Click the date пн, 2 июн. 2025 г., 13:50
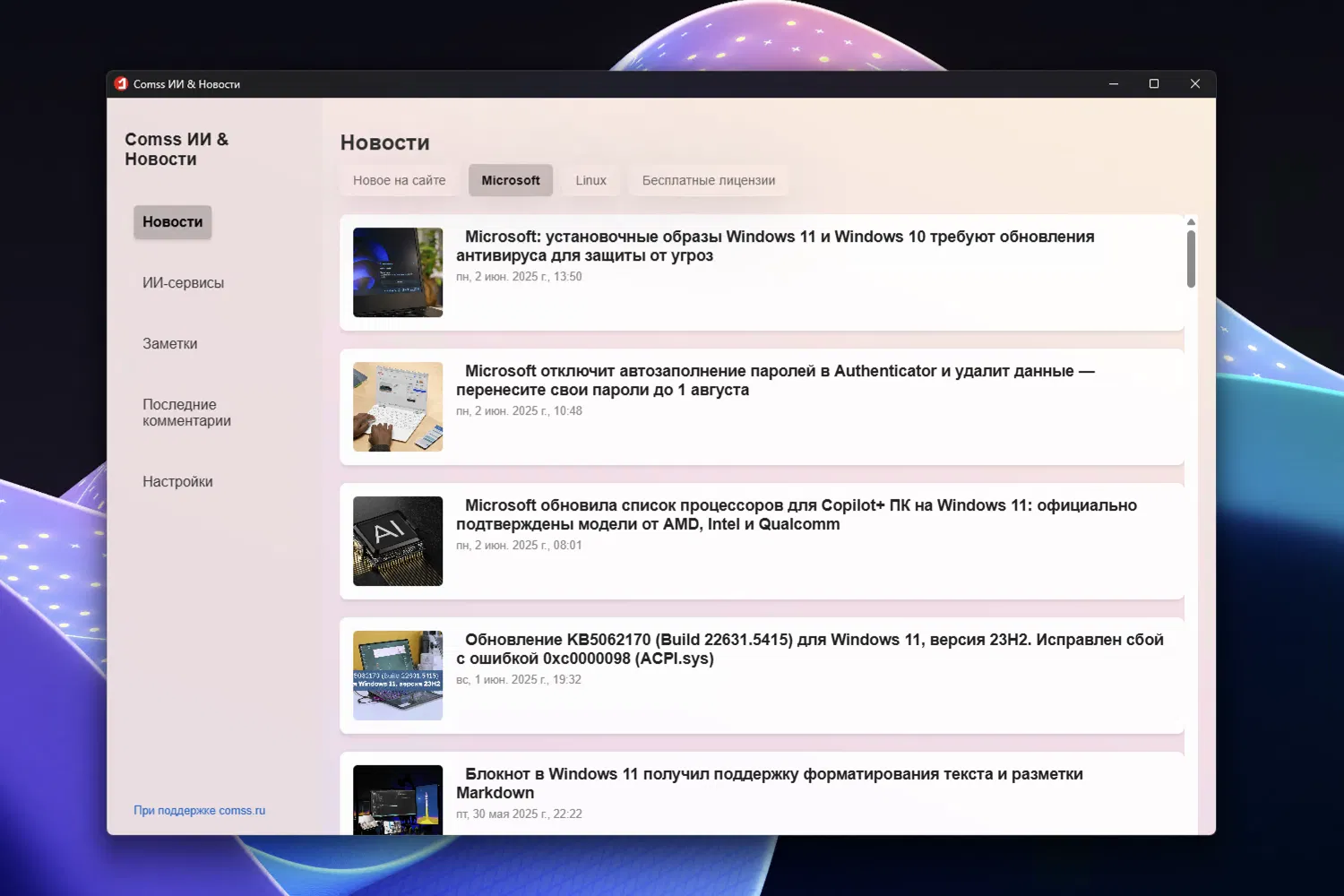The image size is (1344, 896). click(x=519, y=277)
